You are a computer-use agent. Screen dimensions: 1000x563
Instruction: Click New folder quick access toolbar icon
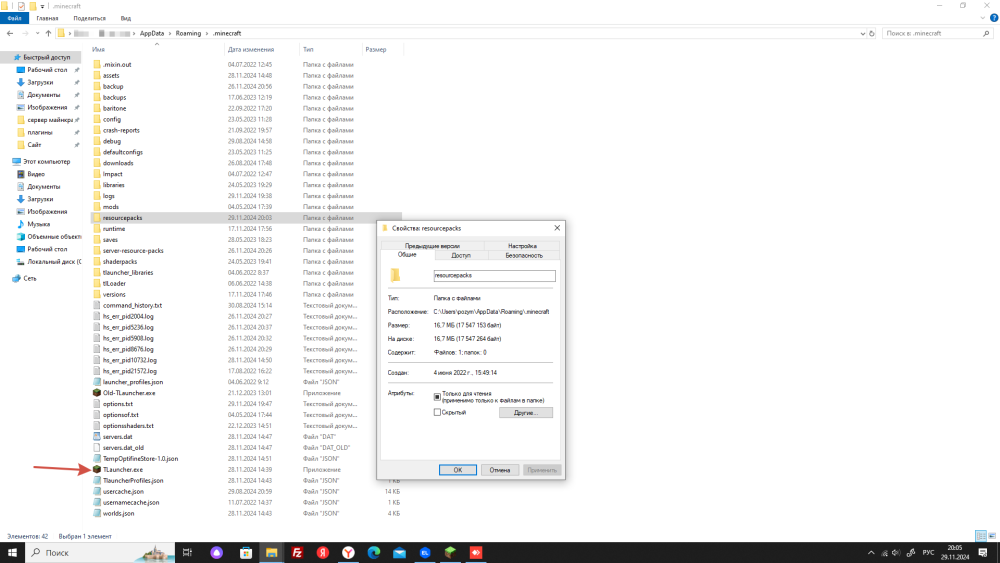(33, 6)
